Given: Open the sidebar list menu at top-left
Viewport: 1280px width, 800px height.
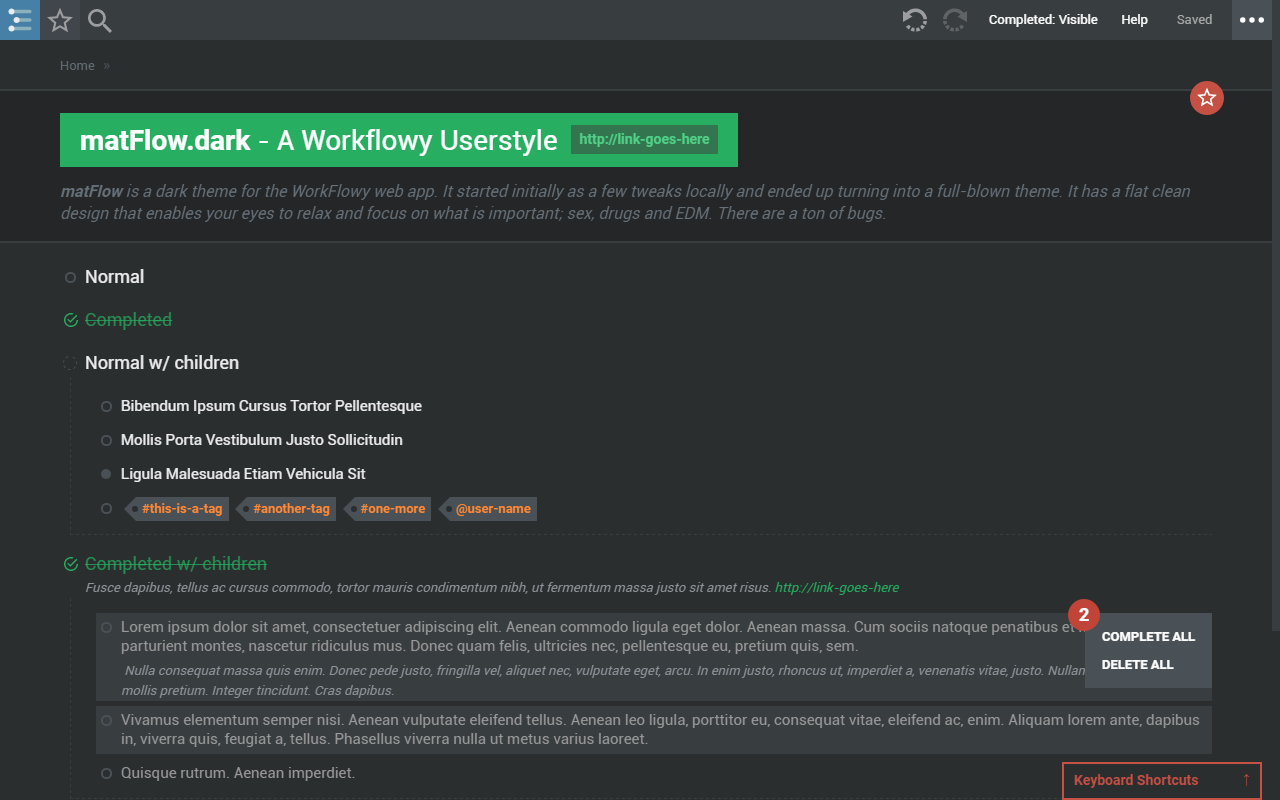Looking at the screenshot, I should (20, 20).
